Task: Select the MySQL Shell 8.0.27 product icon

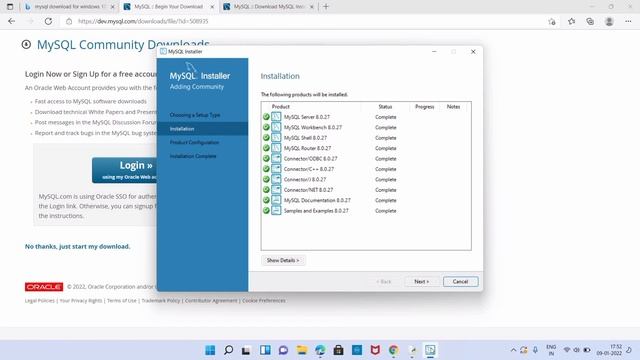Action: click(x=276, y=138)
